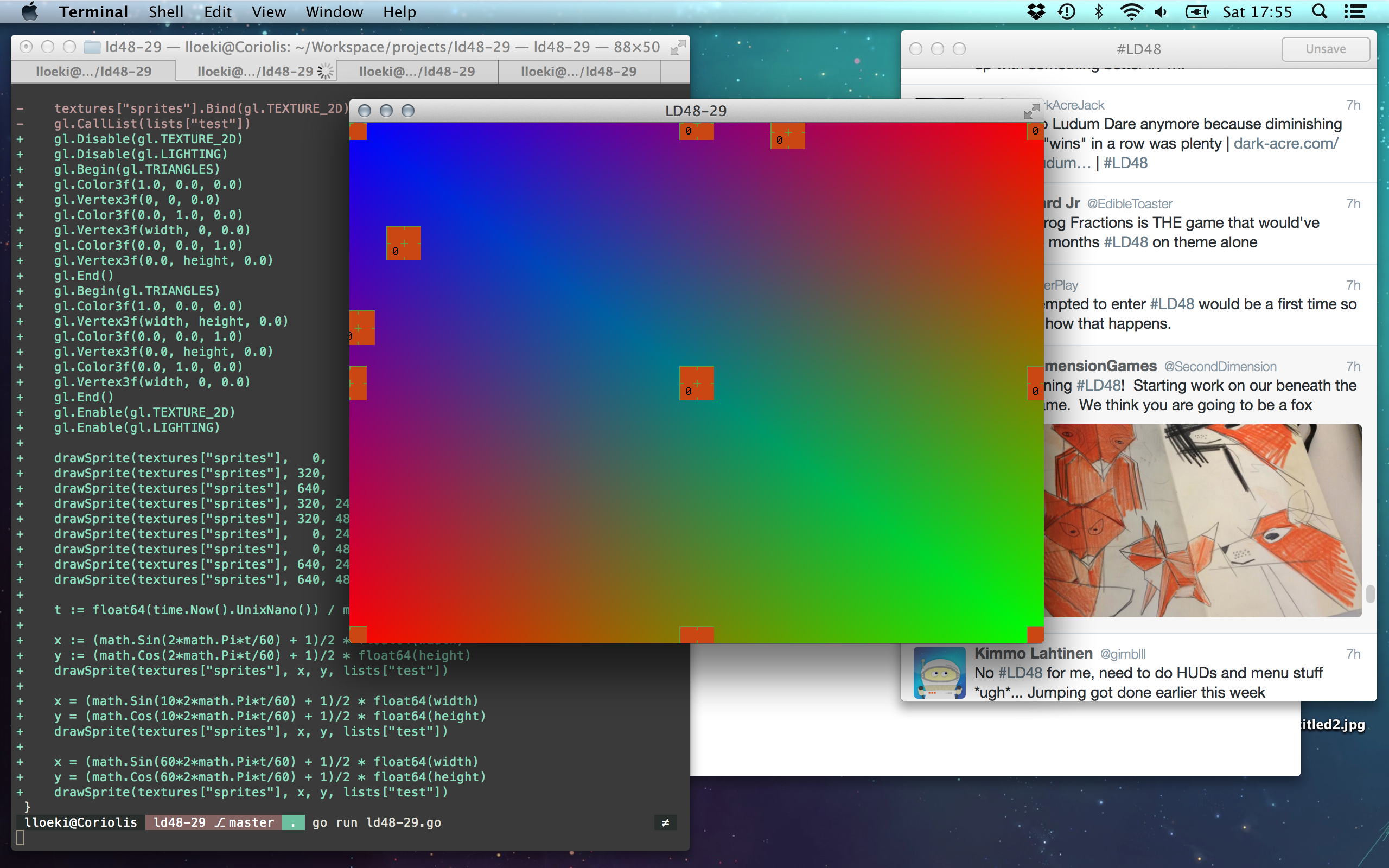Click the tweet list scrollbar thumb
This screenshot has width=1389, height=868.
click(1370, 593)
